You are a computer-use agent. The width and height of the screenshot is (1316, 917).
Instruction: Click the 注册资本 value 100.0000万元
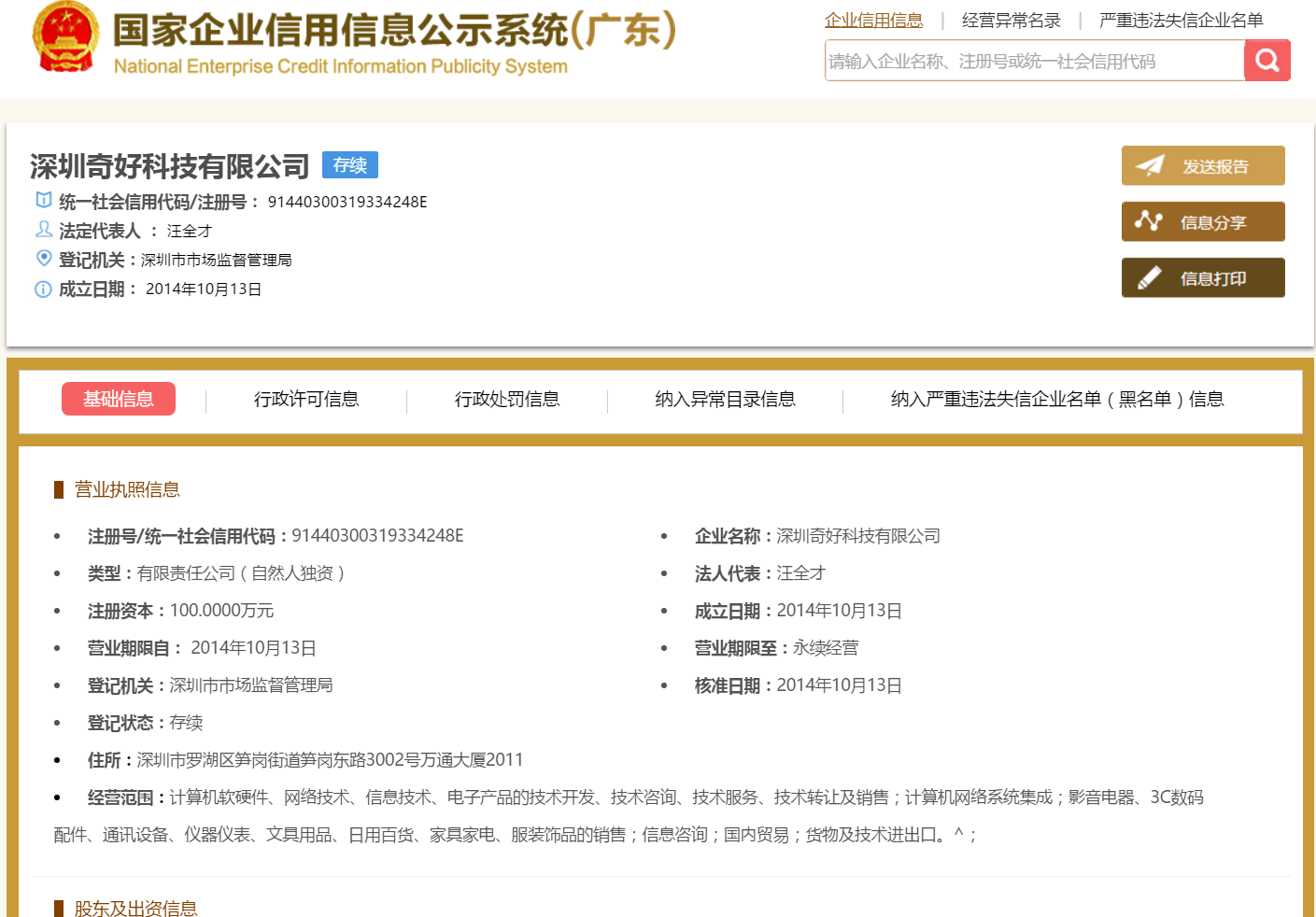pyautogui.click(x=221, y=611)
